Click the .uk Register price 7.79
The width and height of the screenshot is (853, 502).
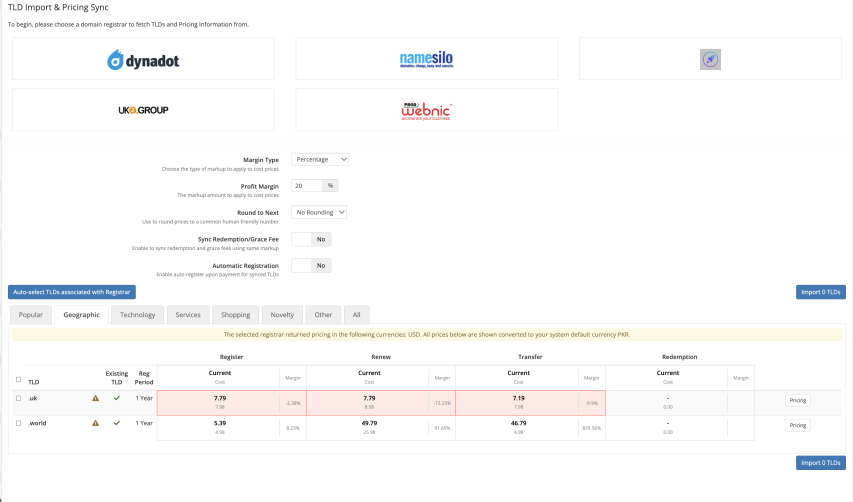pyautogui.click(x=220, y=398)
